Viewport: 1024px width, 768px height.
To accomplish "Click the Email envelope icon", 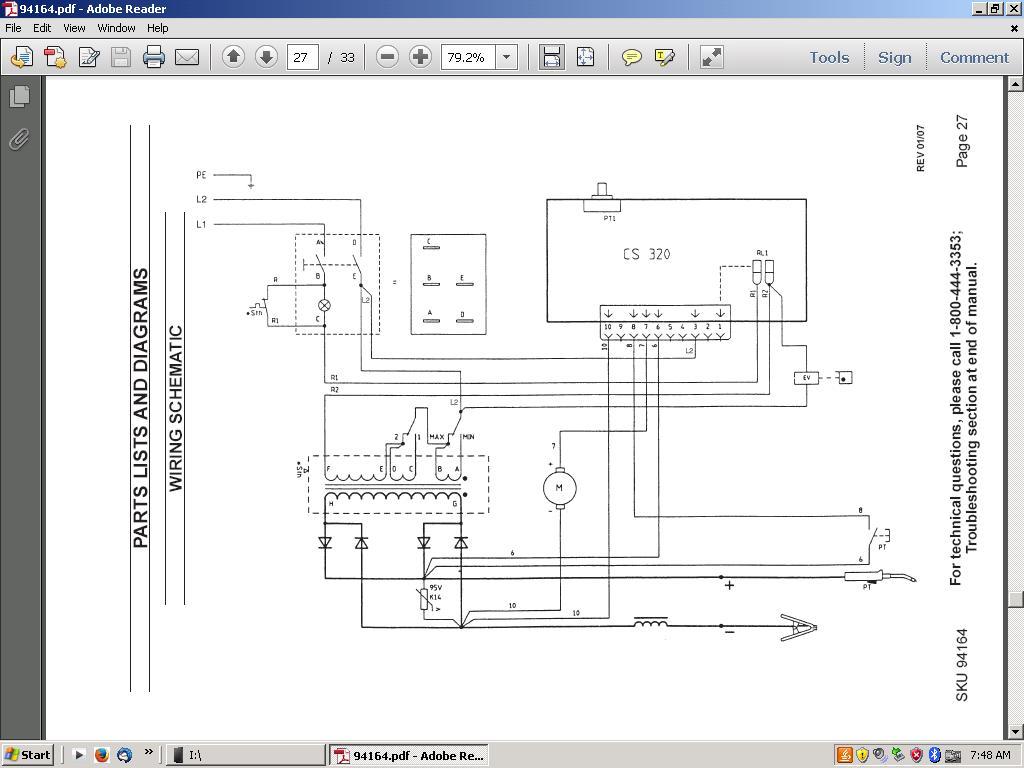I will point(187,57).
